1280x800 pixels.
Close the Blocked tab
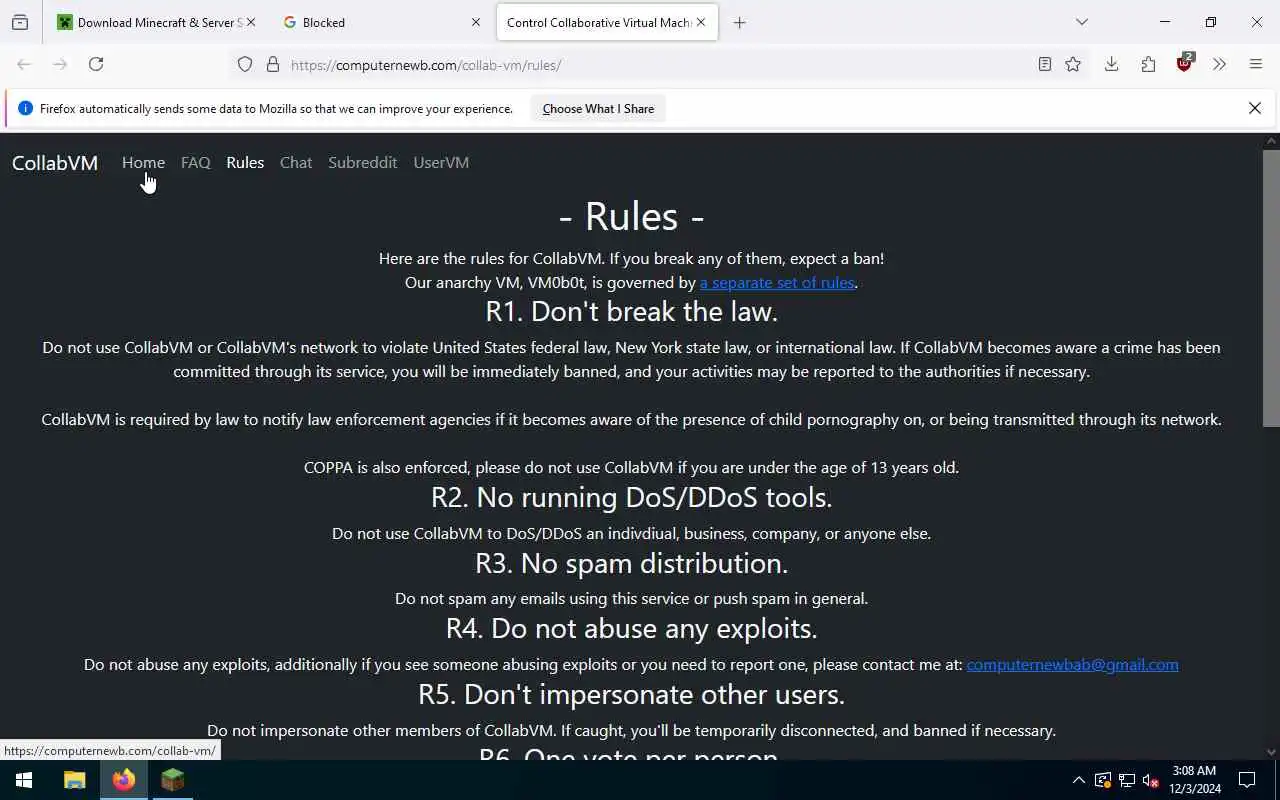(476, 22)
